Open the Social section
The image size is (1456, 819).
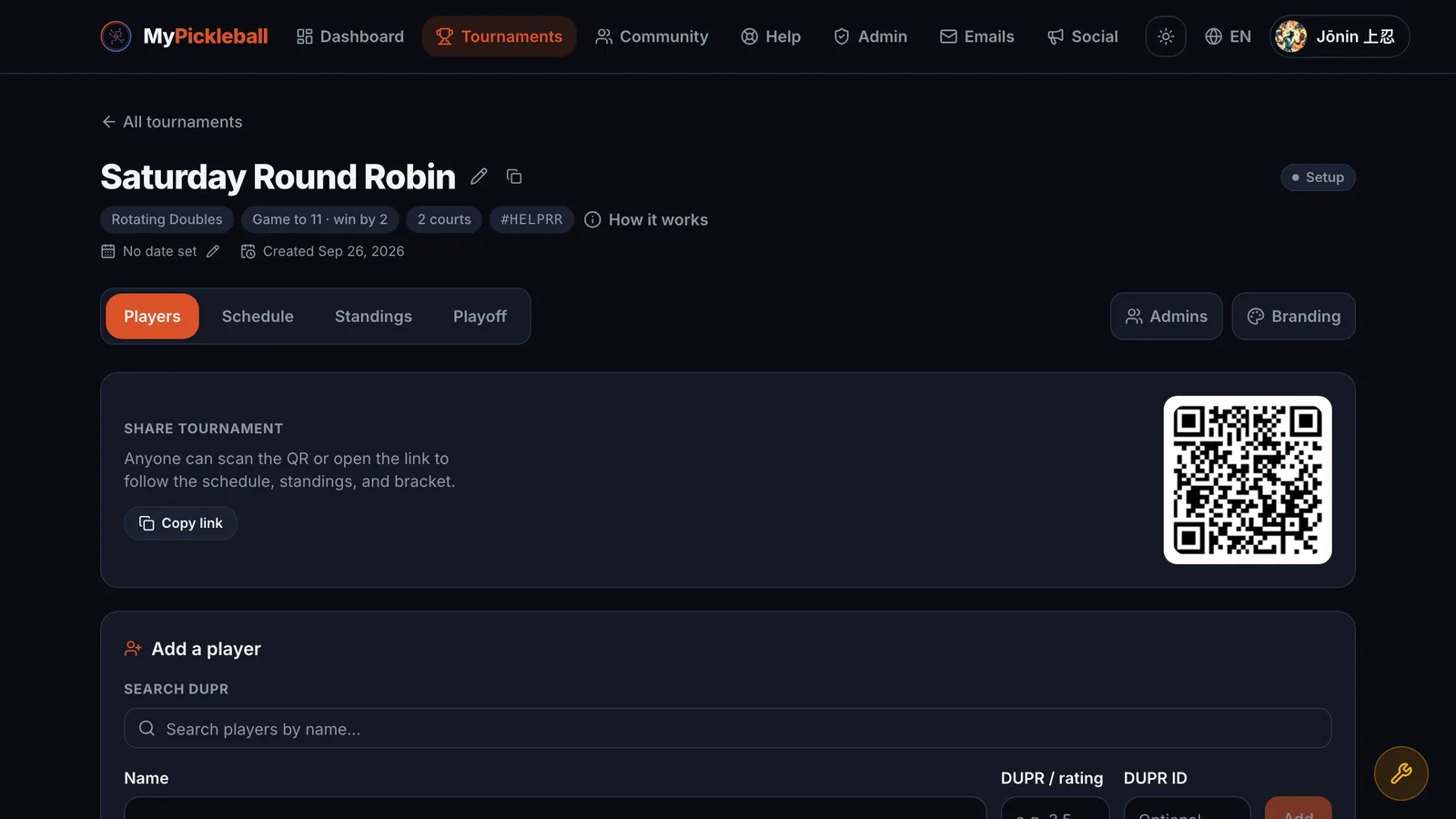pyautogui.click(x=1082, y=36)
